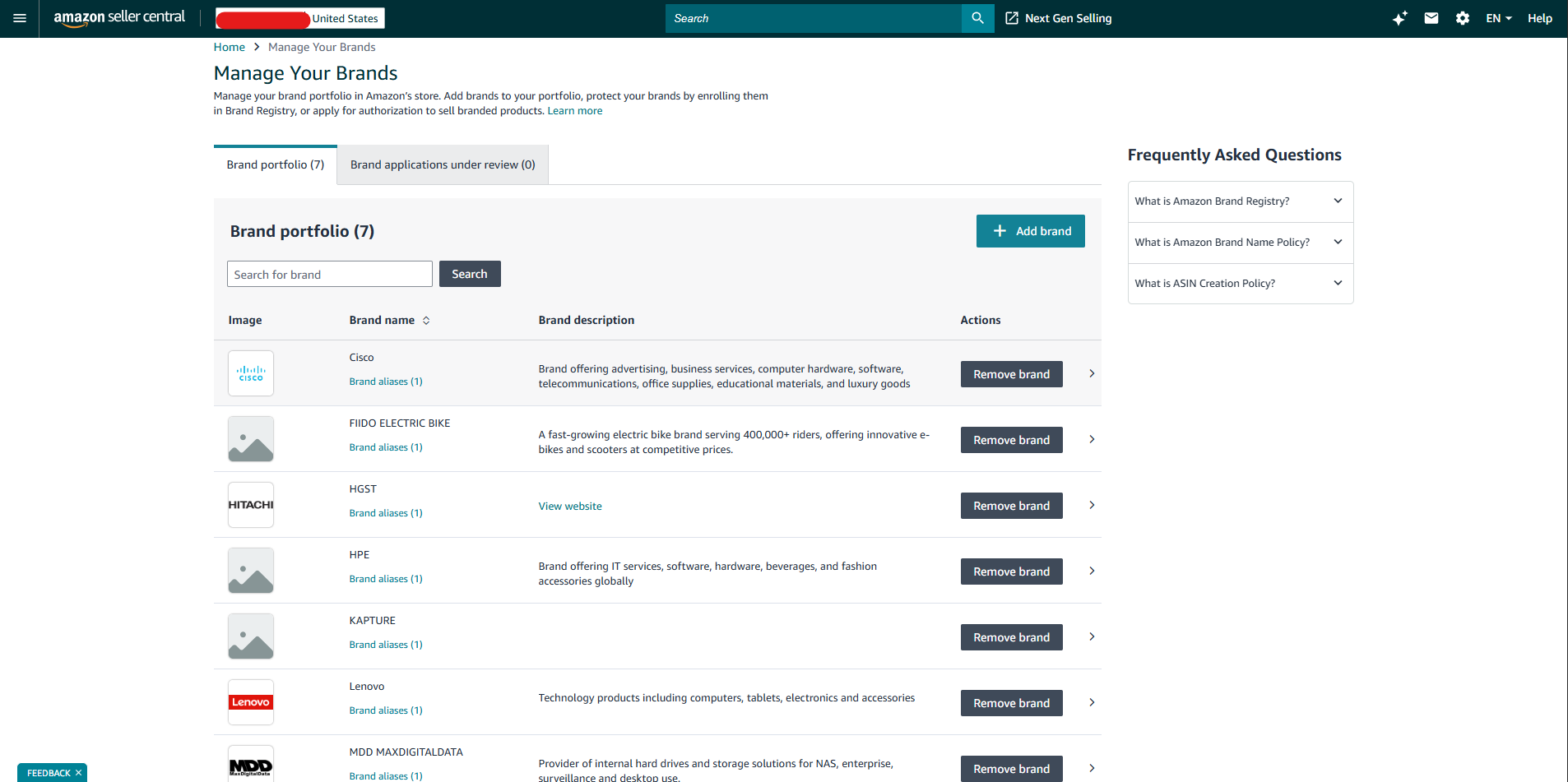This screenshot has height=782, width=1568.
Task: Follow the Learn more link
Action: point(575,111)
